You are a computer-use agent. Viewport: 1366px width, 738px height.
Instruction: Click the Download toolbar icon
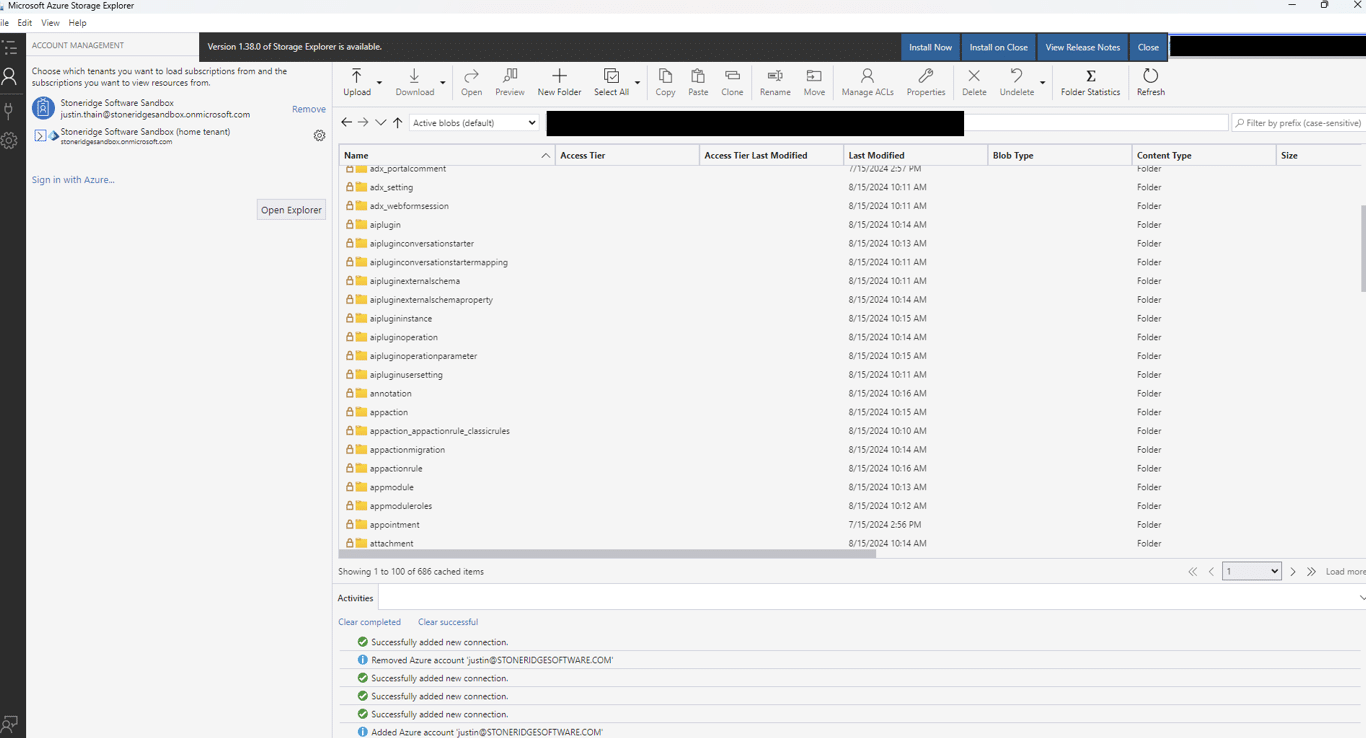(414, 82)
